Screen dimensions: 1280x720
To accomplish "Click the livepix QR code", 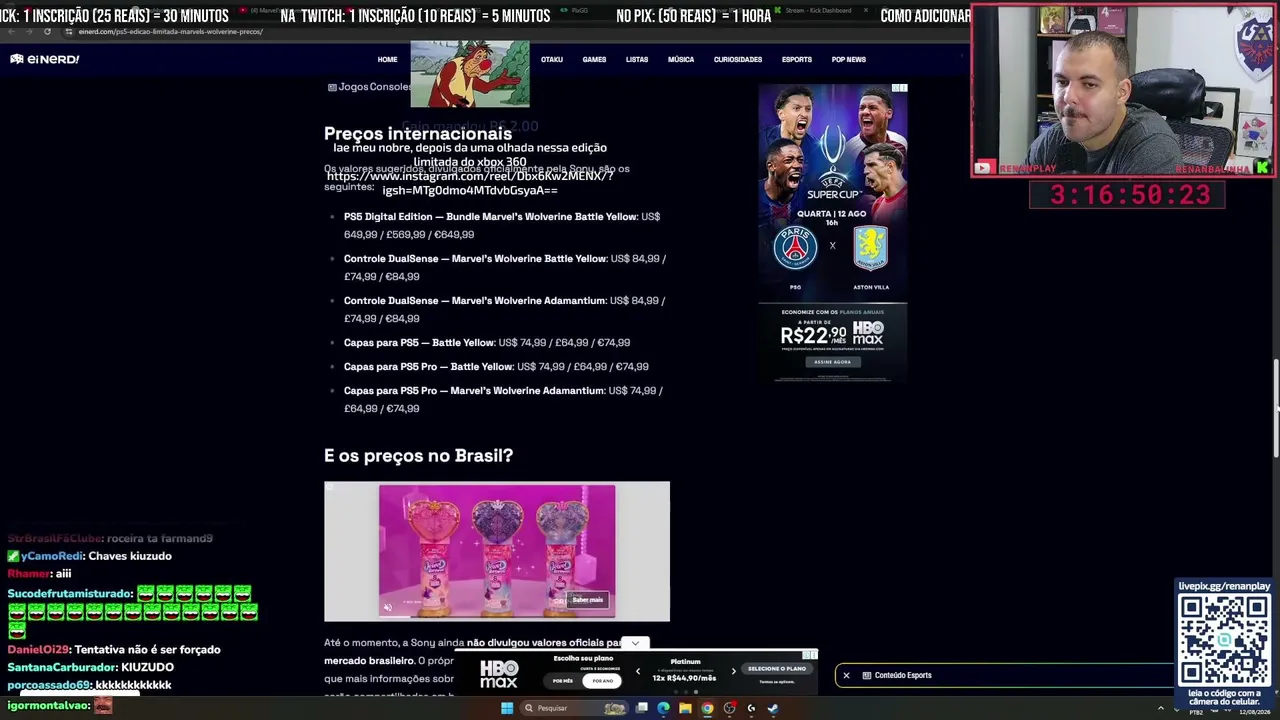I will tap(1224, 640).
